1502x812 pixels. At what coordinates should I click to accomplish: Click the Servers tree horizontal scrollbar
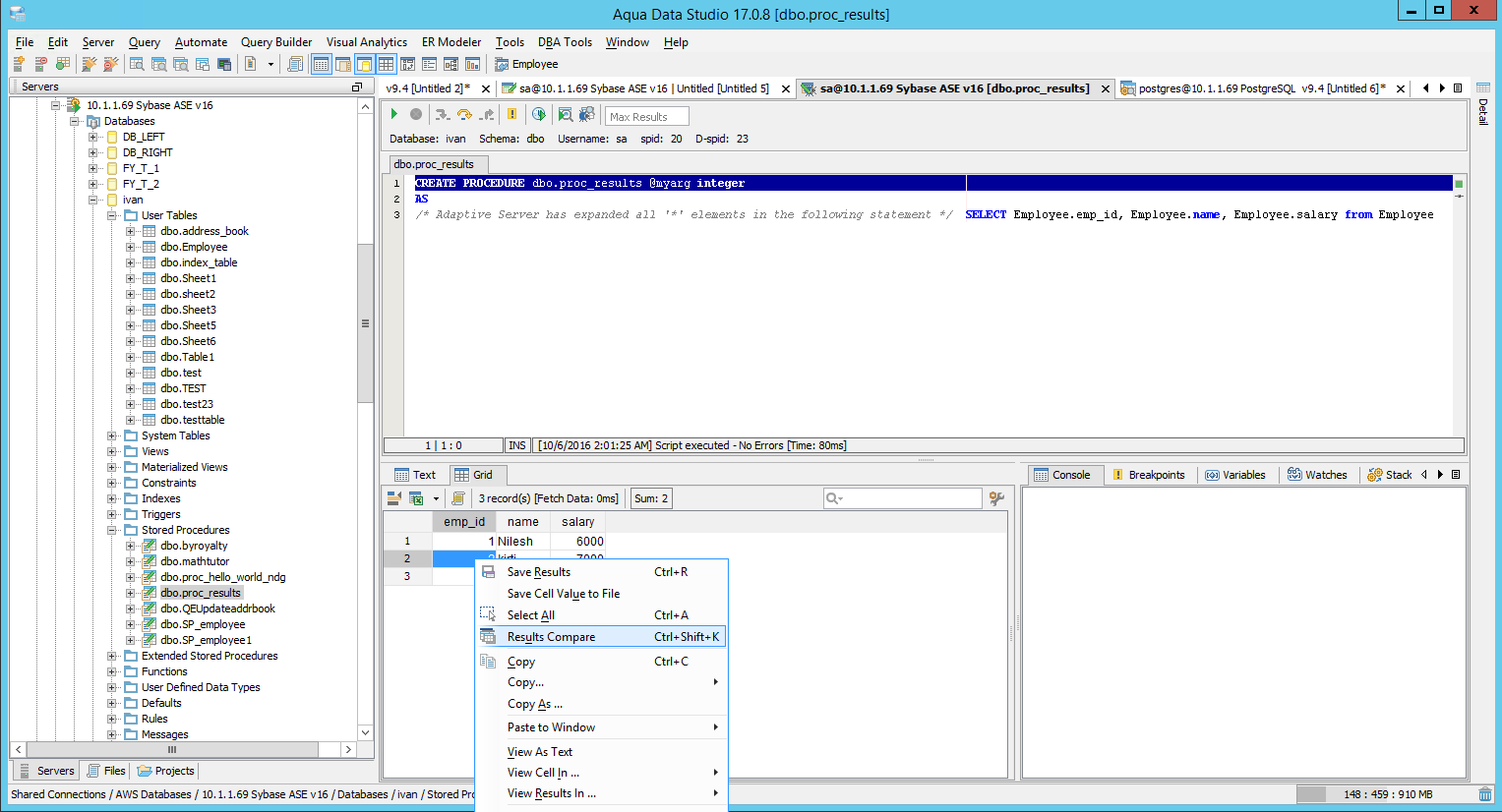171,749
